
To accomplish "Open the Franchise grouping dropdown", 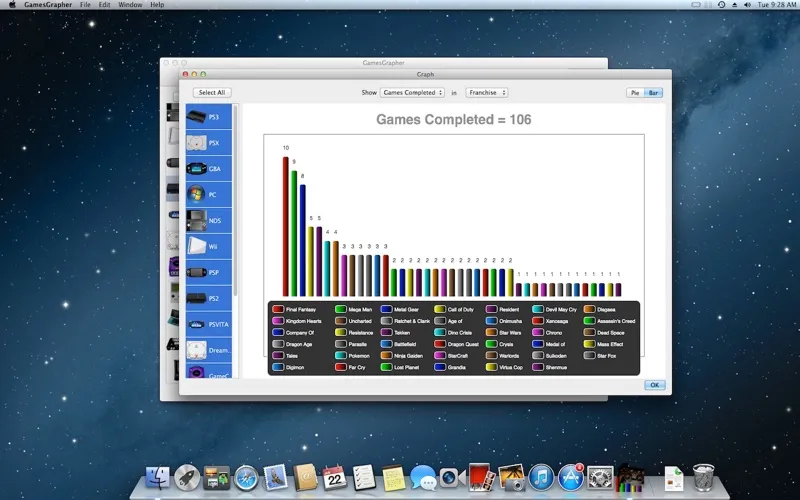I will click(x=487, y=92).
